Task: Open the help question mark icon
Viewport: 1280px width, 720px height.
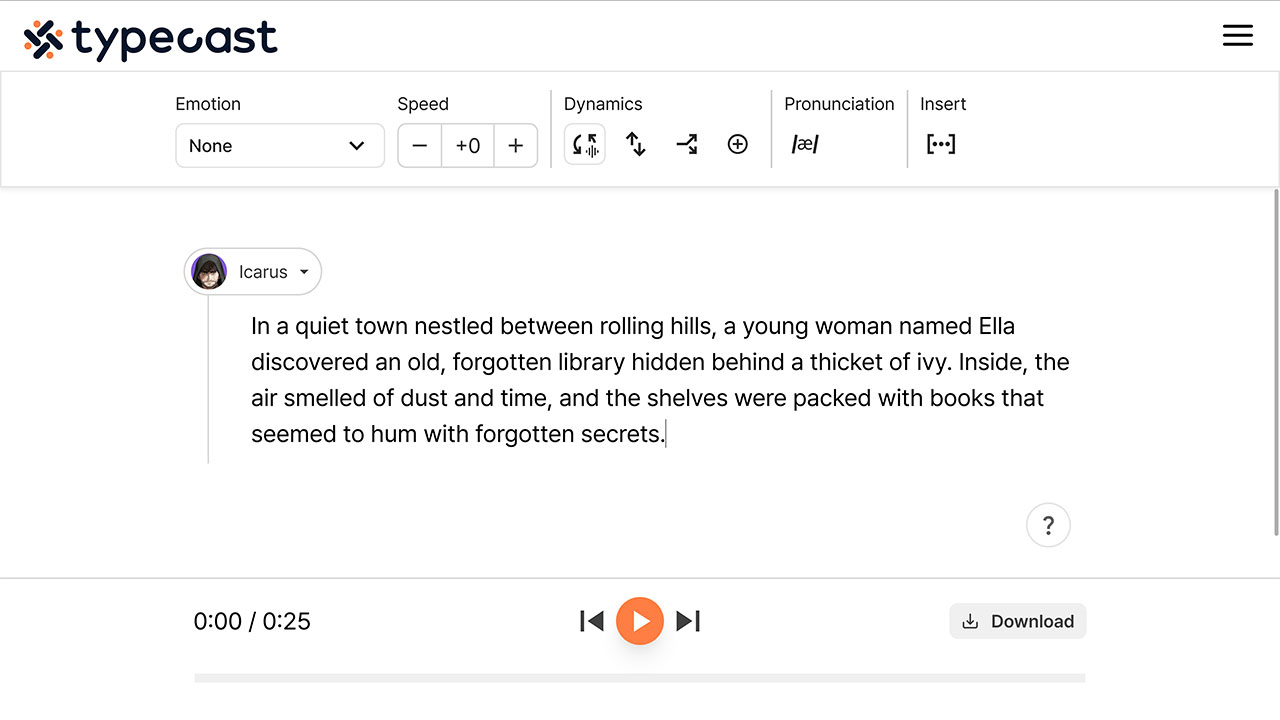Action: [x=1048, y=524]
